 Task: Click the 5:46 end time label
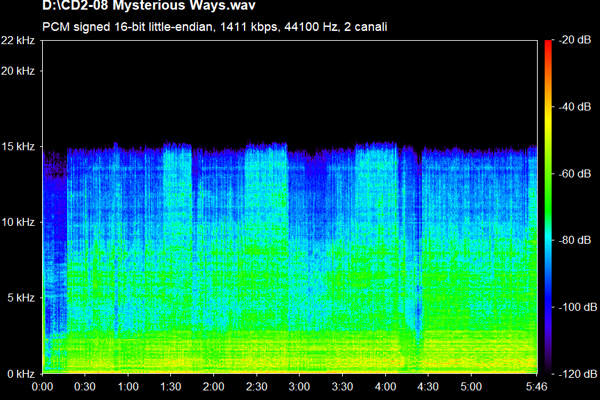536,387
